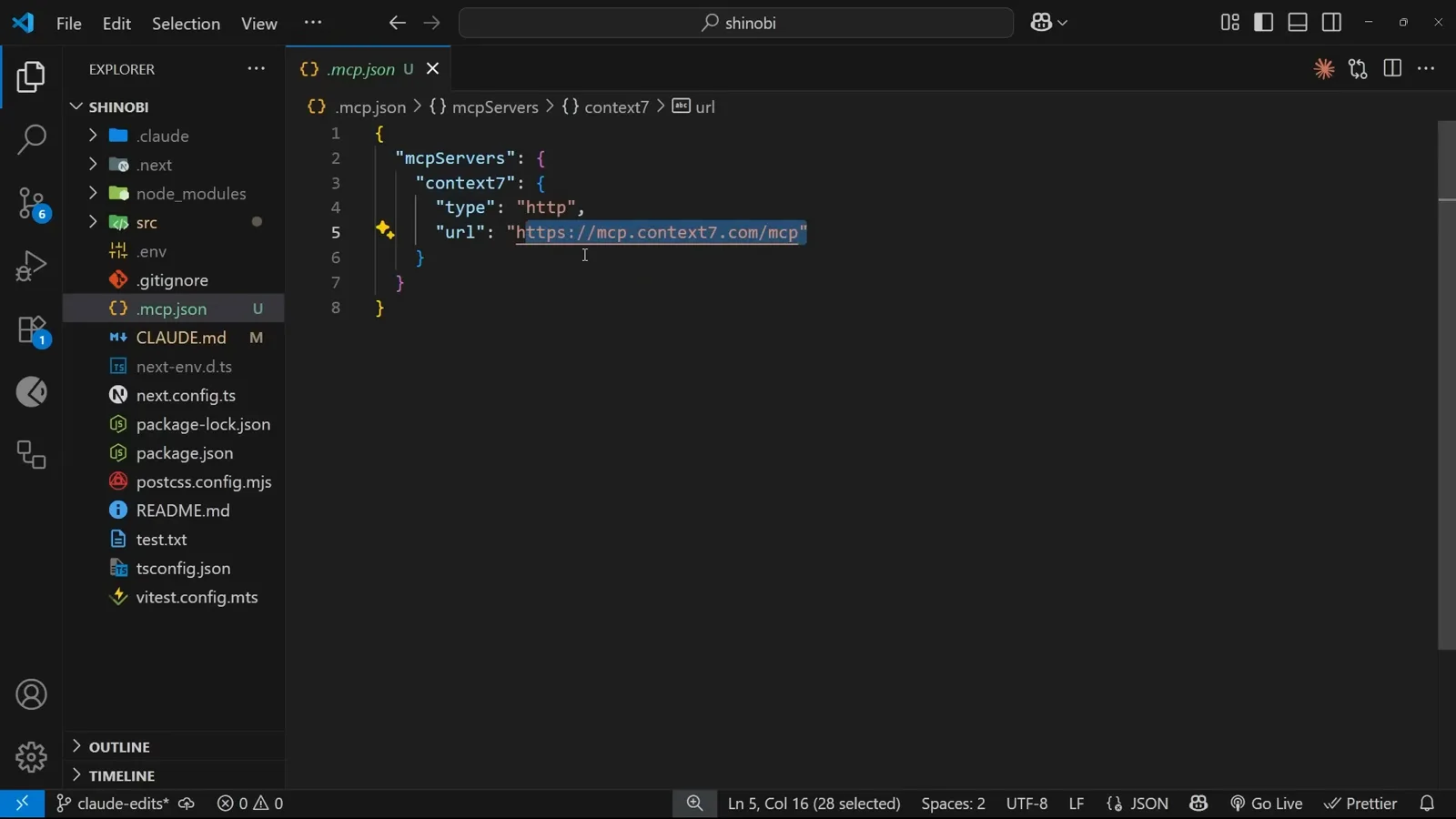Click the sparkle lightbulb on line 5

(385, 230)
